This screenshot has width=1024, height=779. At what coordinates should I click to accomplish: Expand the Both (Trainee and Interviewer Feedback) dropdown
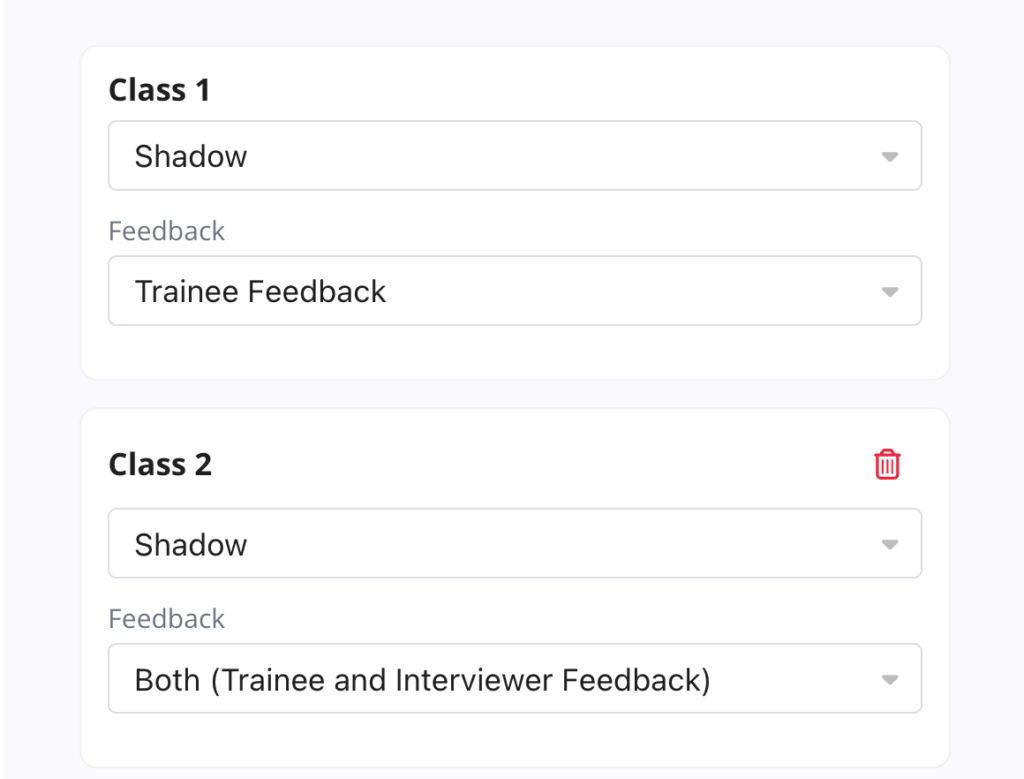point(514,679)
